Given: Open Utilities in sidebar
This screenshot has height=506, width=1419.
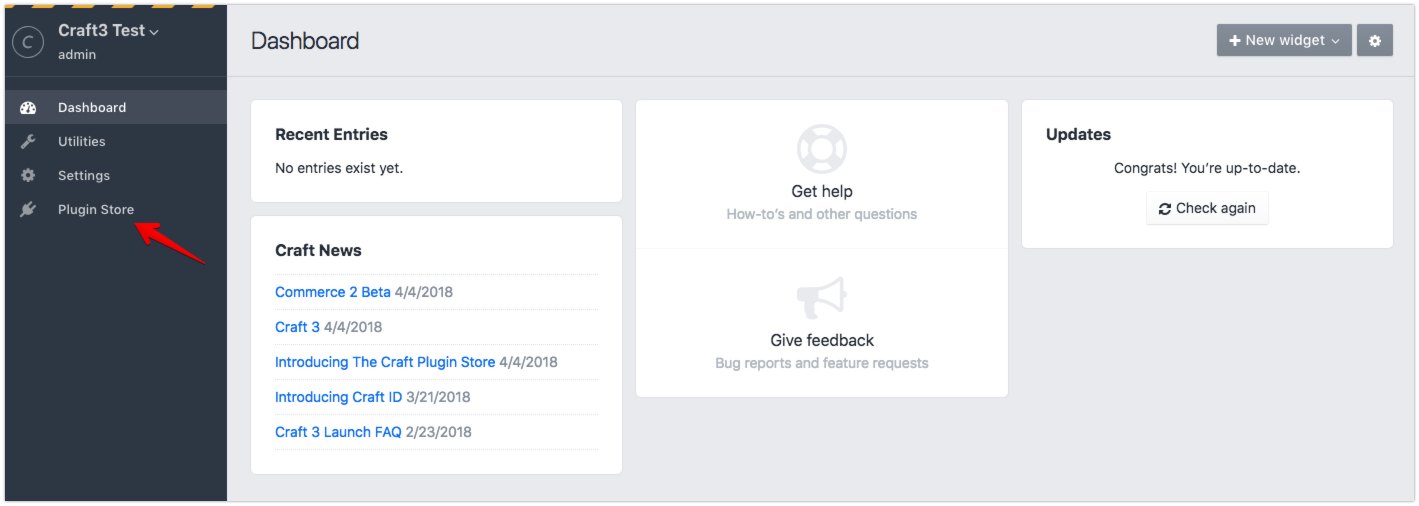Looking at the screenshot, I should click(x=116, y=142).
